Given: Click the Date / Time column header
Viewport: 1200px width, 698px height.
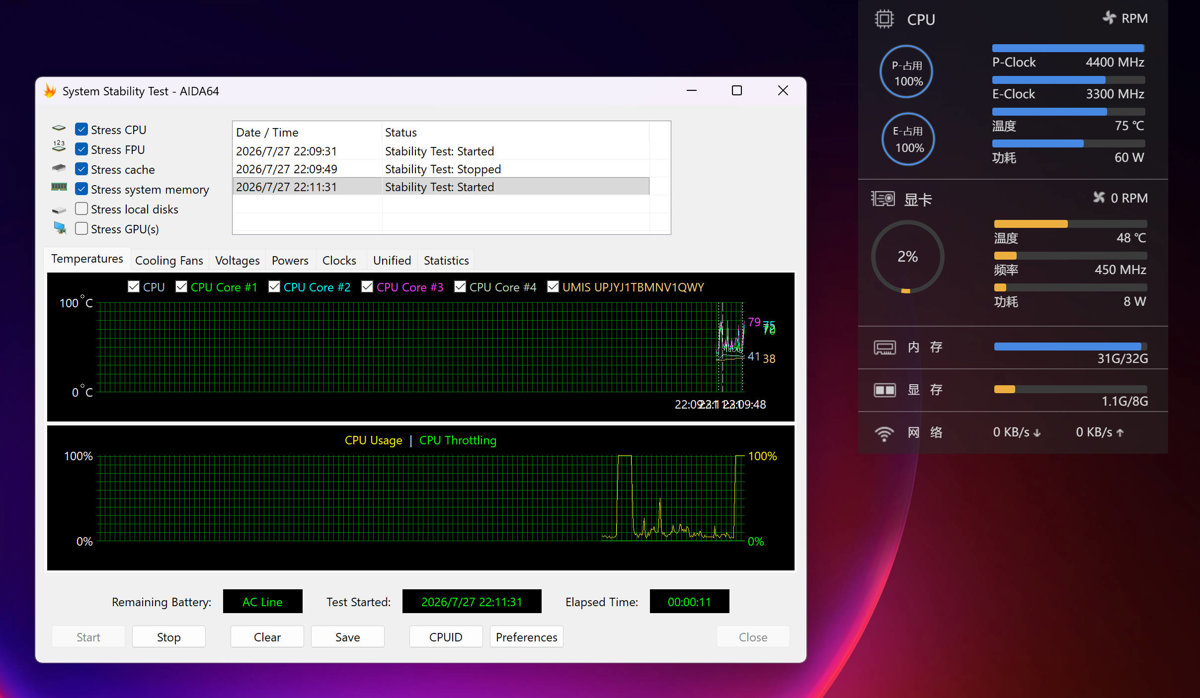Looking at the screenshot, I should pos(307,132).
